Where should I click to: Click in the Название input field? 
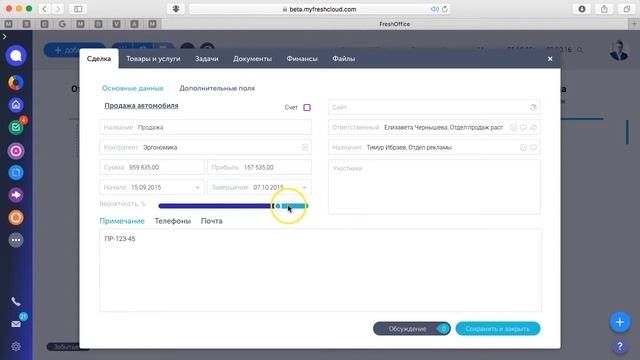coord(205,127)
